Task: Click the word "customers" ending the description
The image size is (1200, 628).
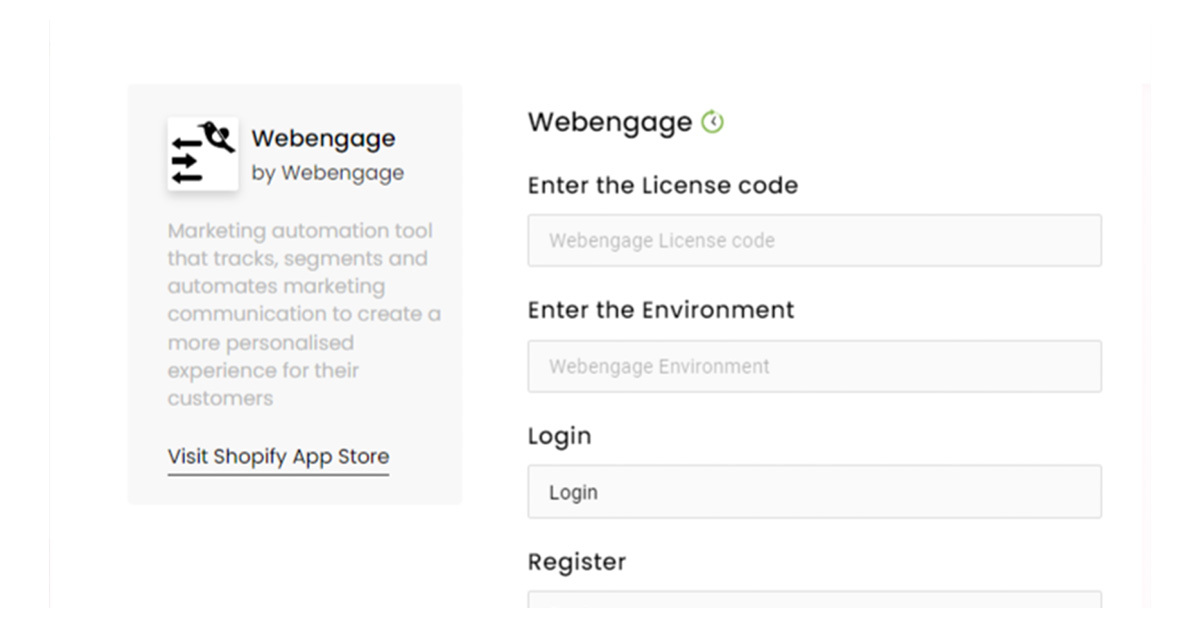Action: click(x=220, y=398)
